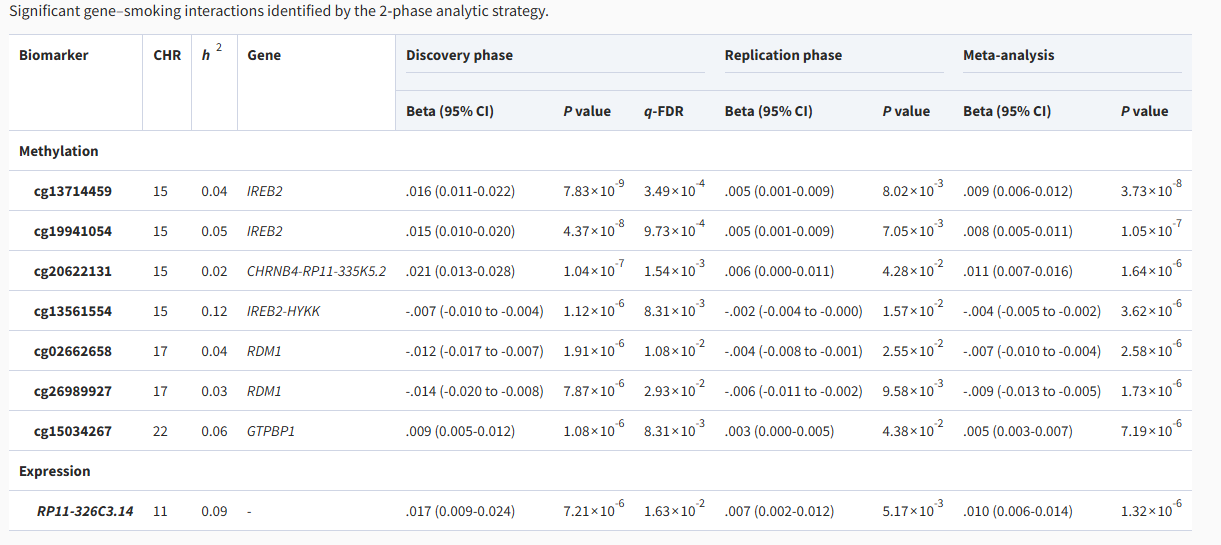Select the GTPBP1 gene cell
The image size is (1221, 545).
point(271,431)
